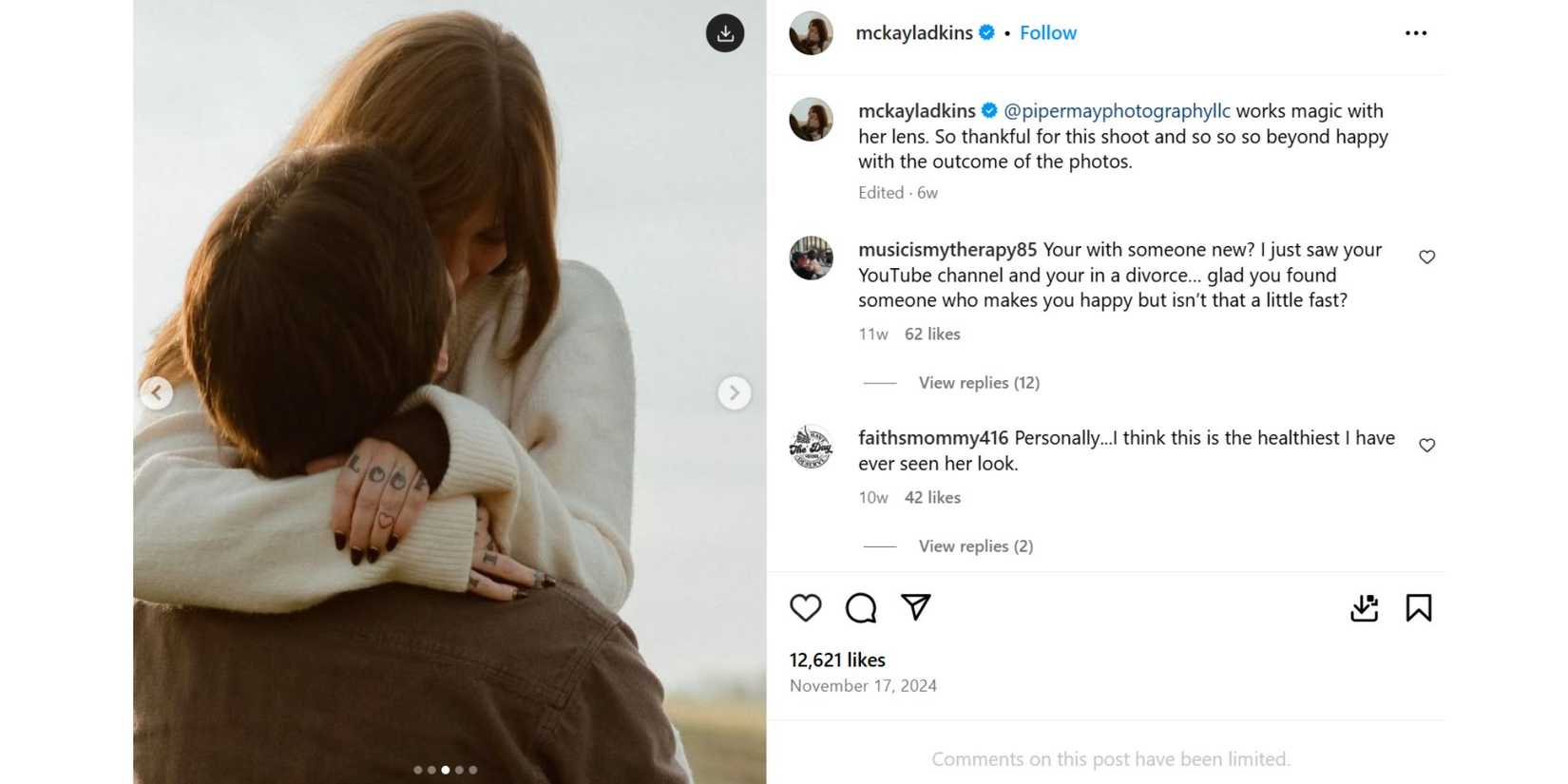Like the faithsmommy416 comment
The image size is (1568, 784).
(1426, 445)
